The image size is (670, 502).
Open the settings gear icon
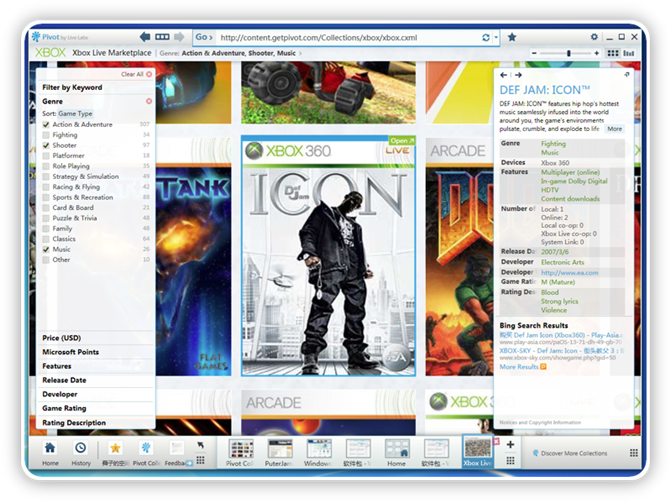[x=594, y=37]
